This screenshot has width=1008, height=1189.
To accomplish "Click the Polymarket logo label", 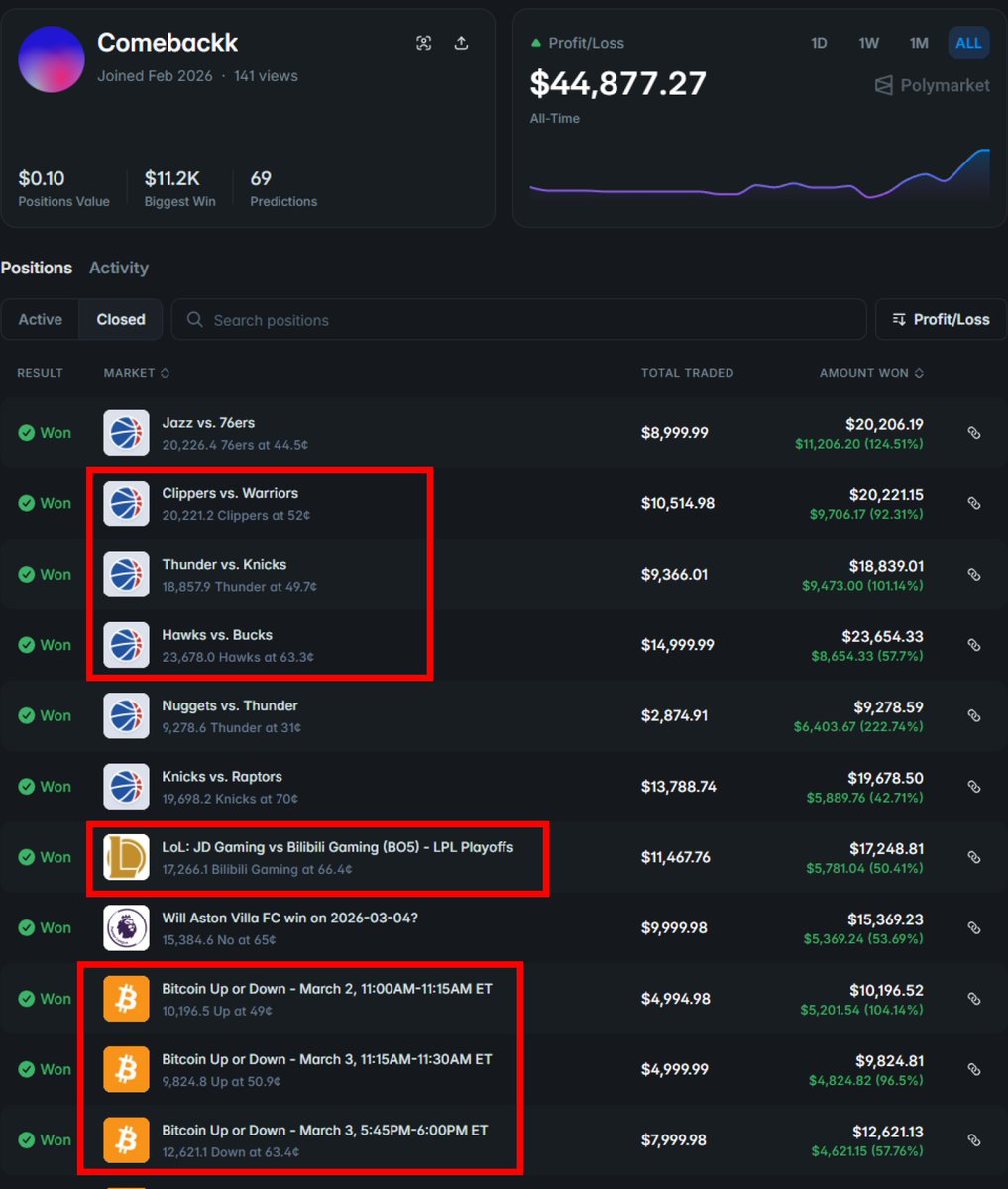I will click(932, 86).
